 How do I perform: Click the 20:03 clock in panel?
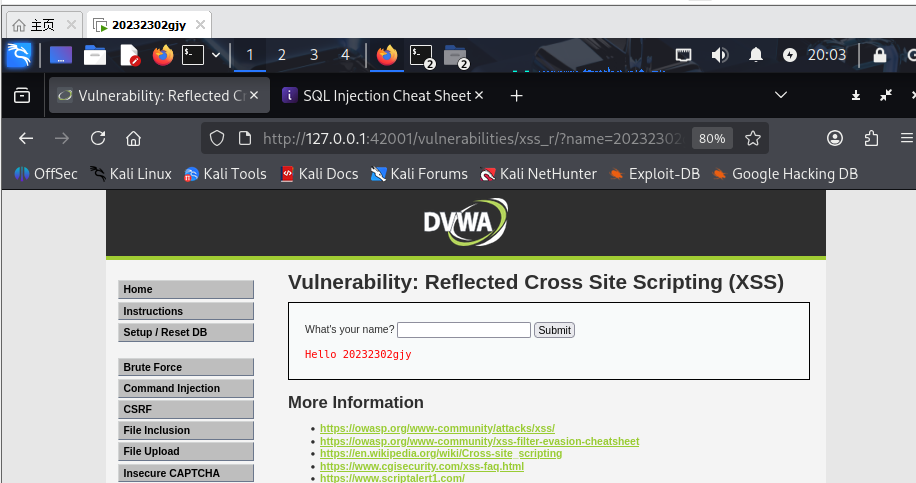click(827, 55)
